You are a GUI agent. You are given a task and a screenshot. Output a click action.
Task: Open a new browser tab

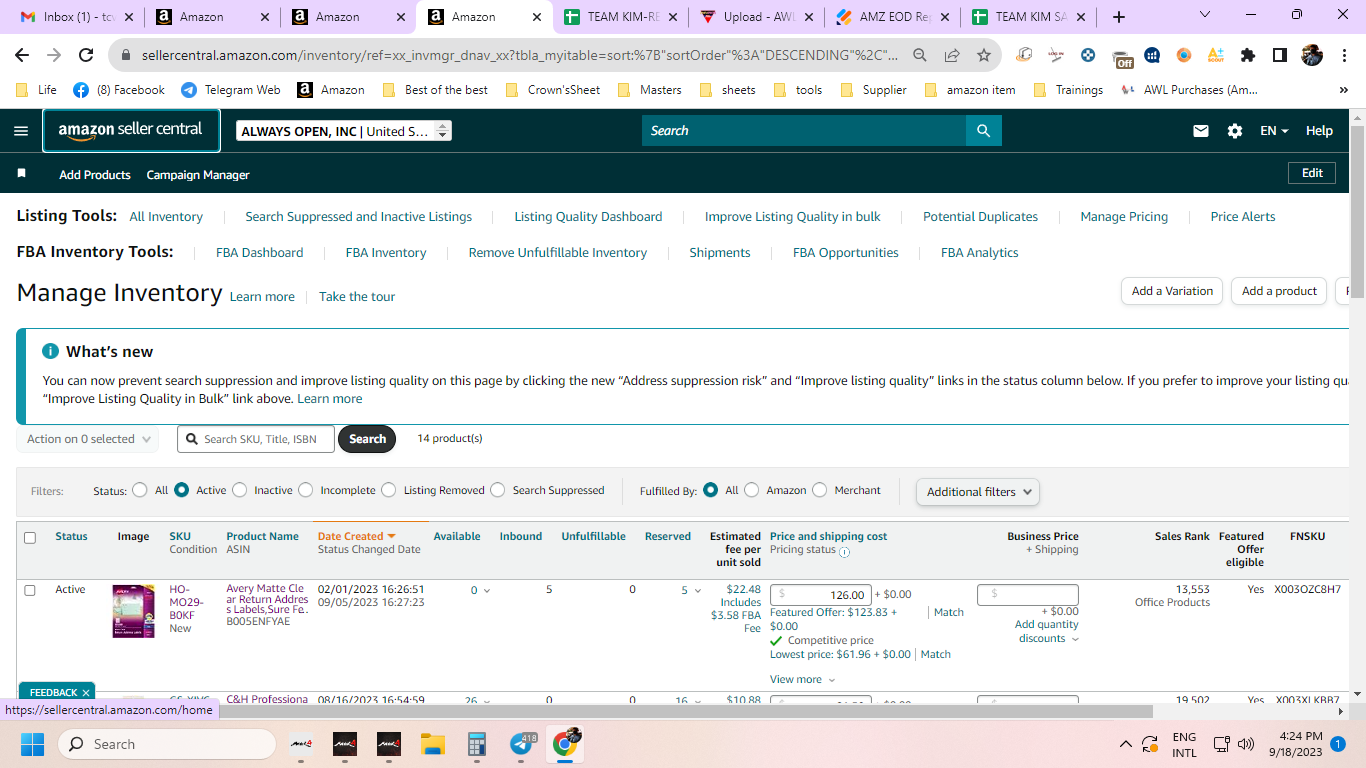(1119, 17)
